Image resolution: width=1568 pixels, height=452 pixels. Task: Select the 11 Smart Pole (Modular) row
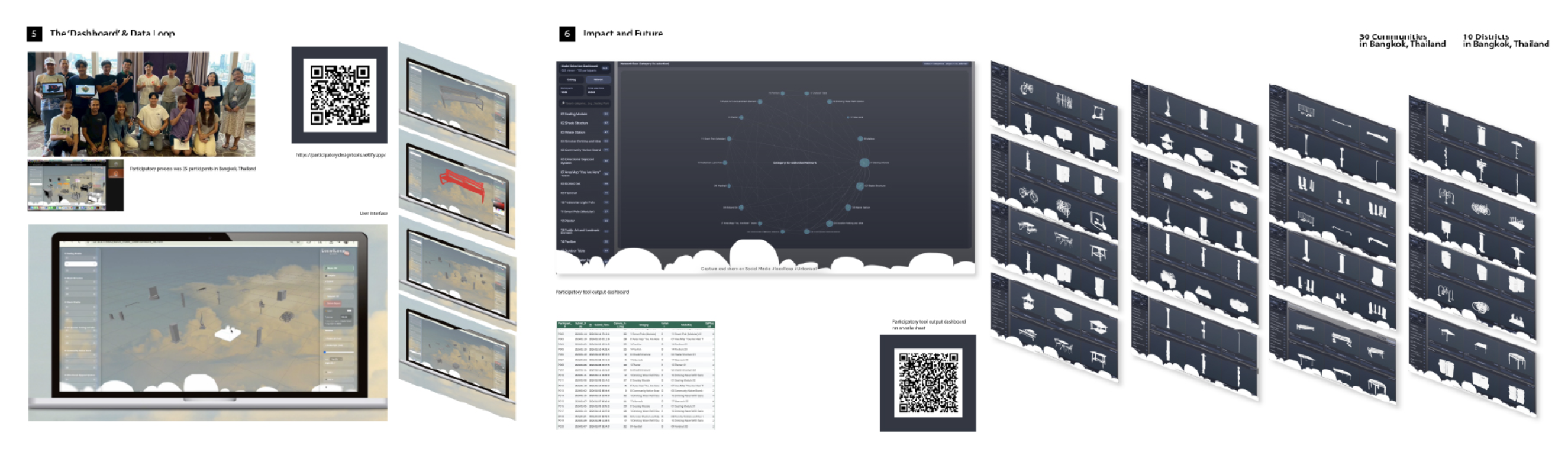[x=585, y=212]
